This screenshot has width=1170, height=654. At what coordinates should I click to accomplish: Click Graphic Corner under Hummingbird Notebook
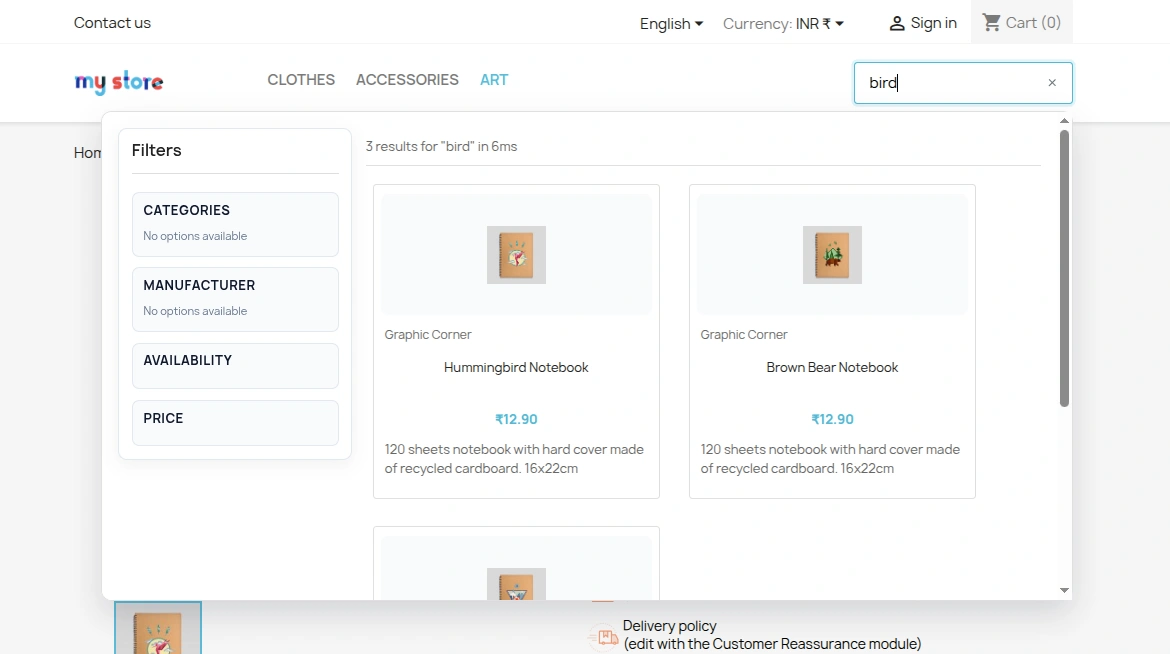(428, 334)
